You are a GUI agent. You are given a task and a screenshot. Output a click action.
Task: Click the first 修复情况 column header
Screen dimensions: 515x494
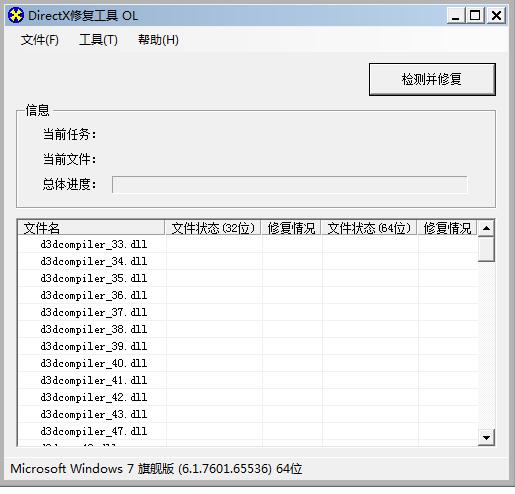pos(291,228)
